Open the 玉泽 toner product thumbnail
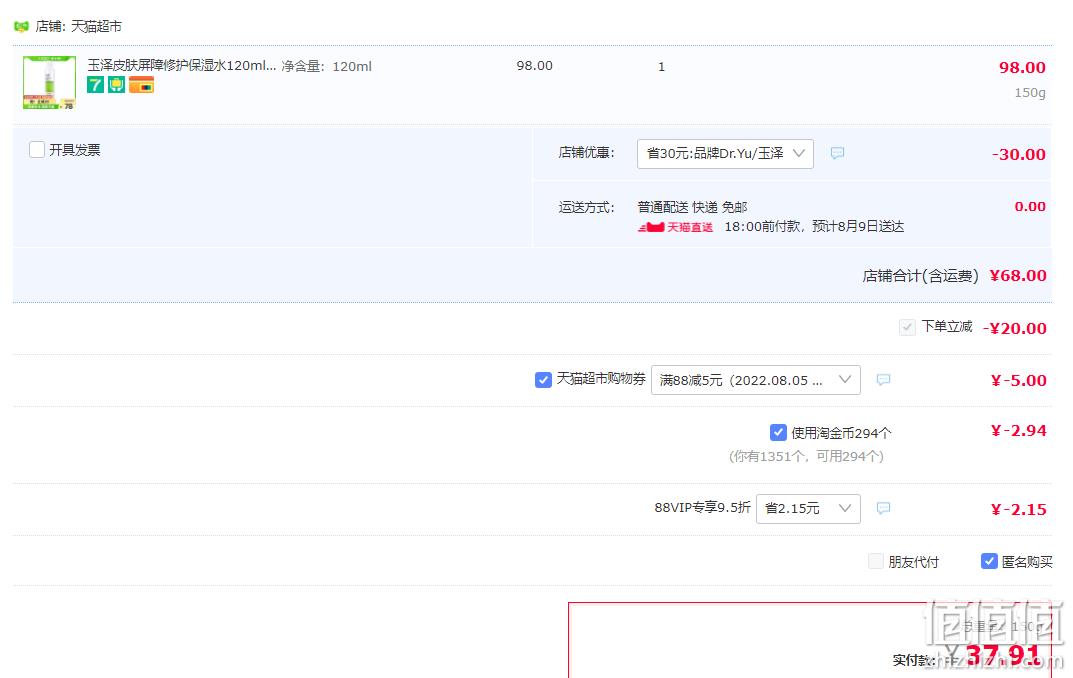Viewport: 1073px width, 678px height. [49, 83]
